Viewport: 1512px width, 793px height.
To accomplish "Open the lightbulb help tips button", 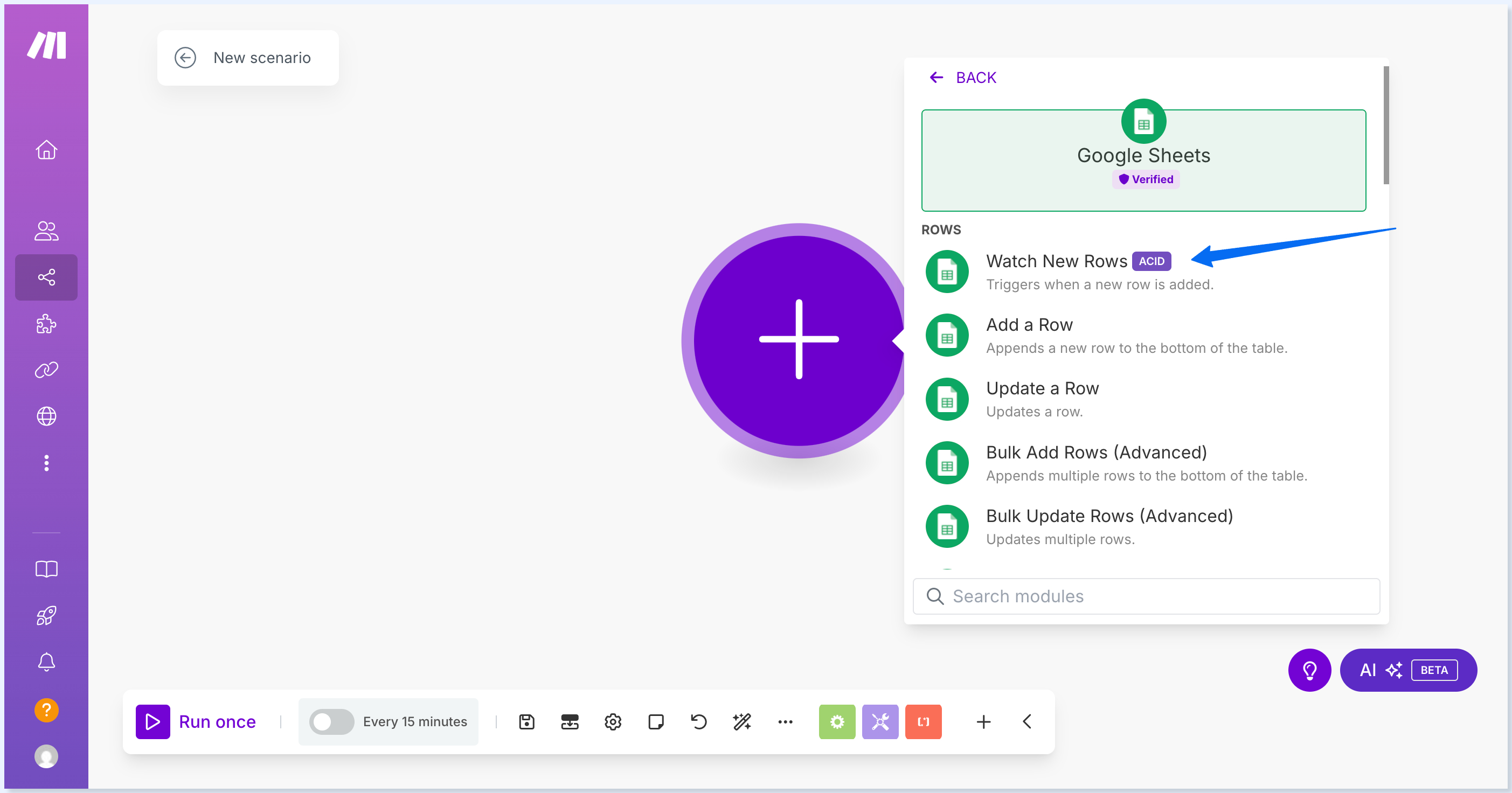I will pyautogui.click(x=1309, y=670).
